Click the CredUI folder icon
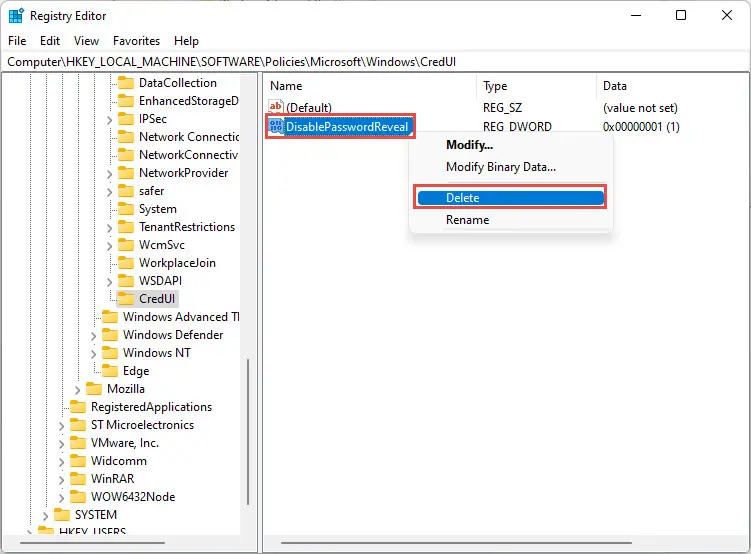 point(125,299)
